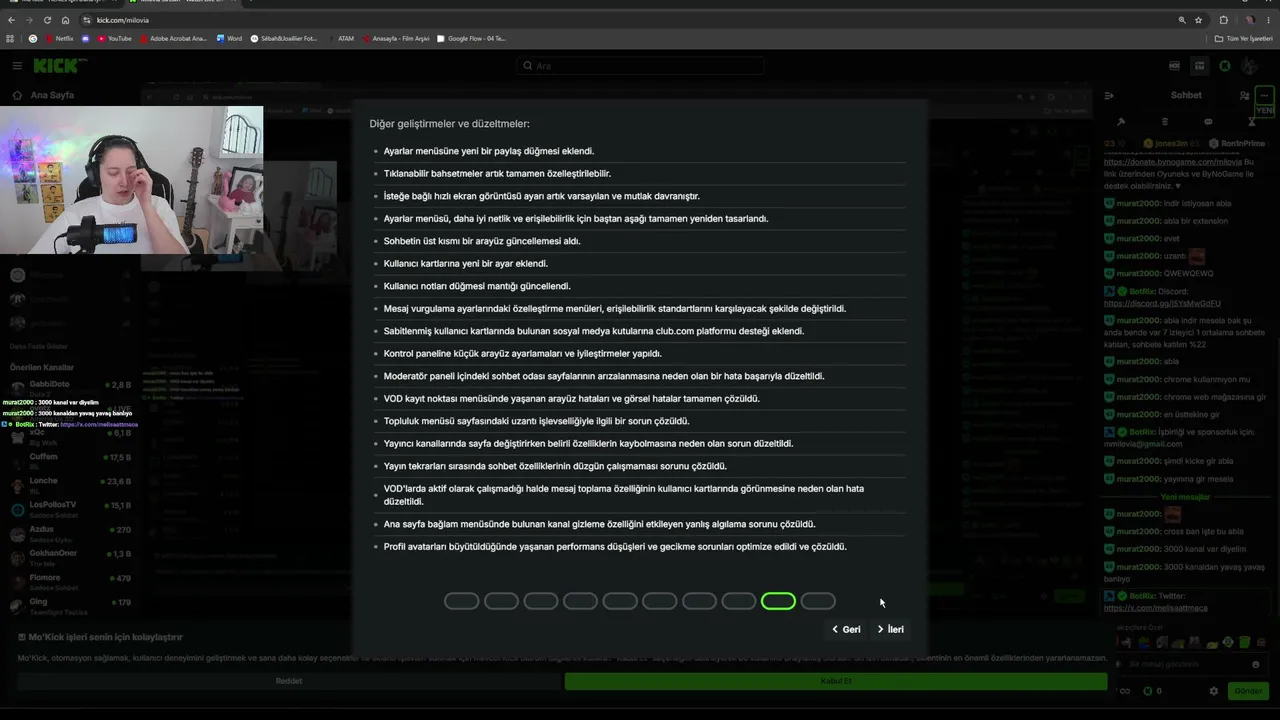Open the Anasayfa - Film Arşivi bookmark
1280x720 pixels.
(x=396, y=39)
